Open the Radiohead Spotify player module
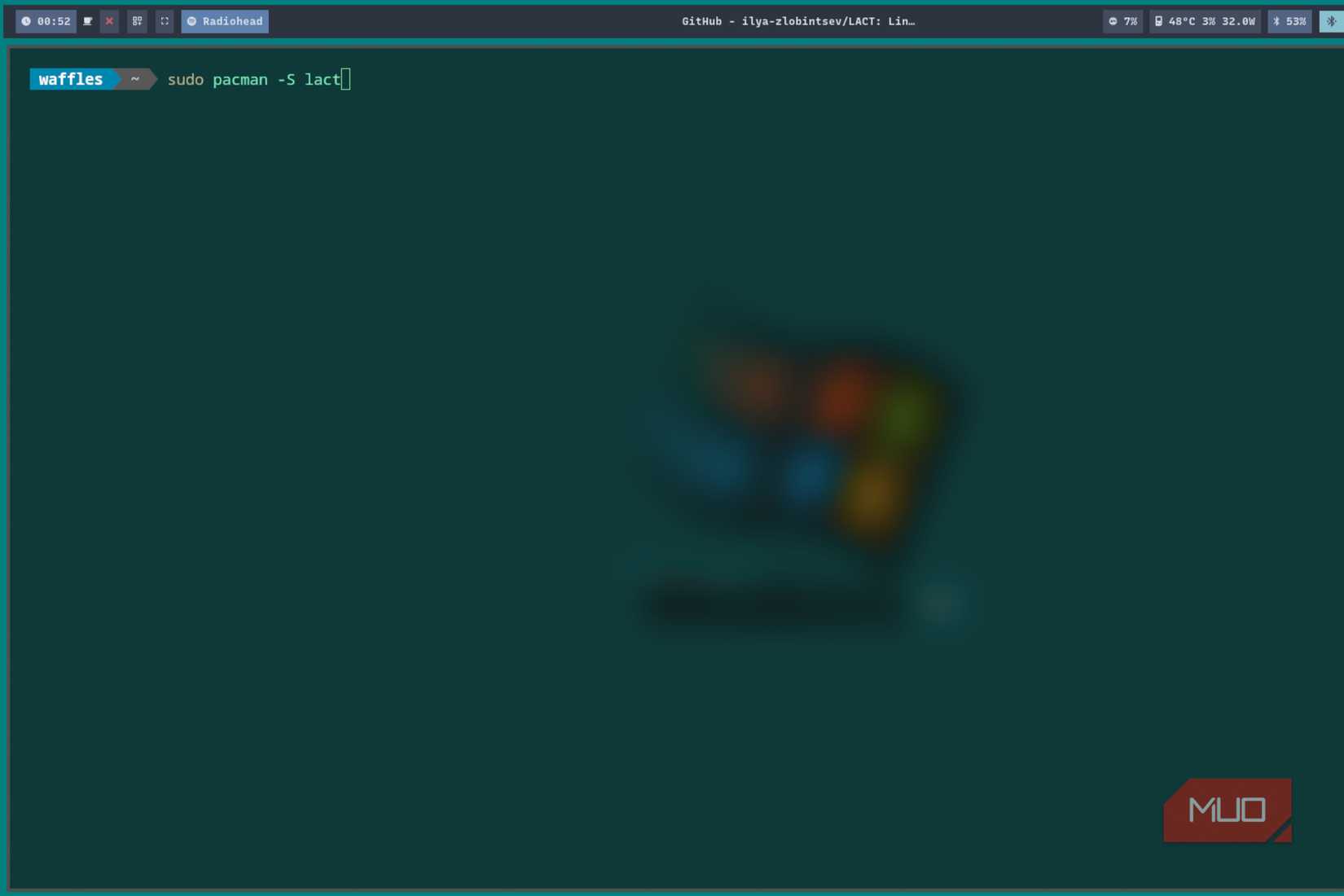This screenshot has width=1344, height=896. coord(225,21)
